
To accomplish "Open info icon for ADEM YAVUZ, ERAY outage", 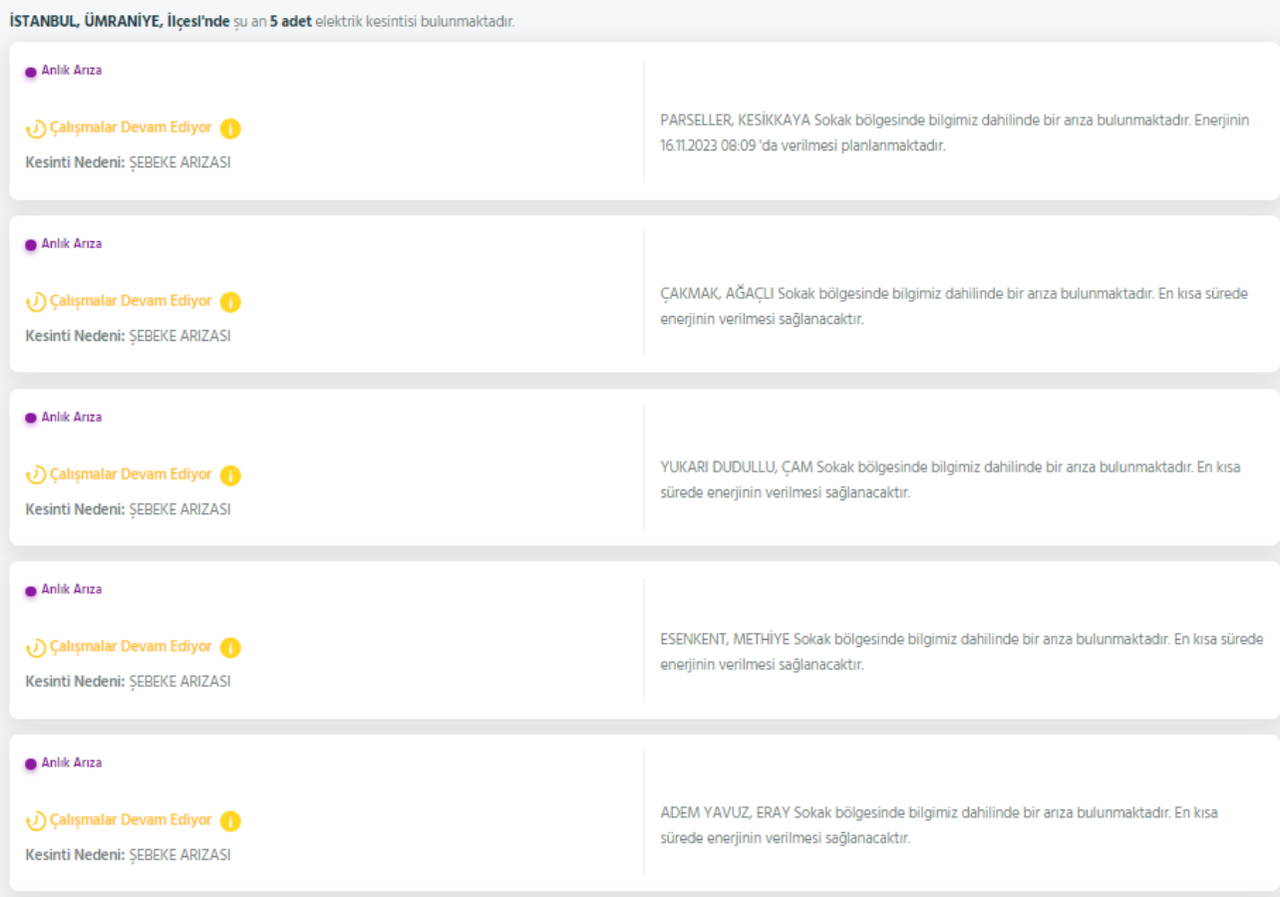I will pyautogui.click(x=230, y=821).
